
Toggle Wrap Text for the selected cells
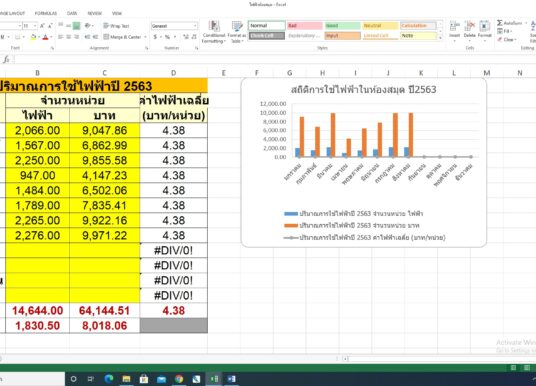116,26
